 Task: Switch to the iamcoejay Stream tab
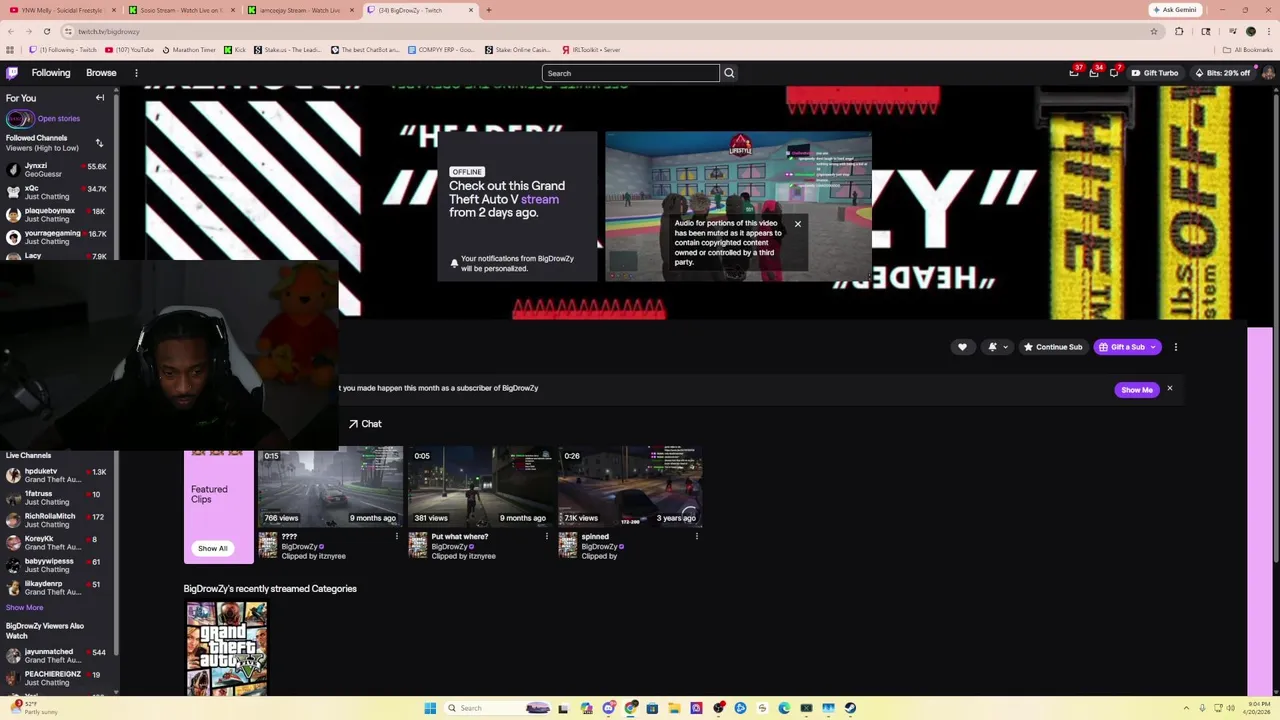pyautogui.click(x=299, y=10)
